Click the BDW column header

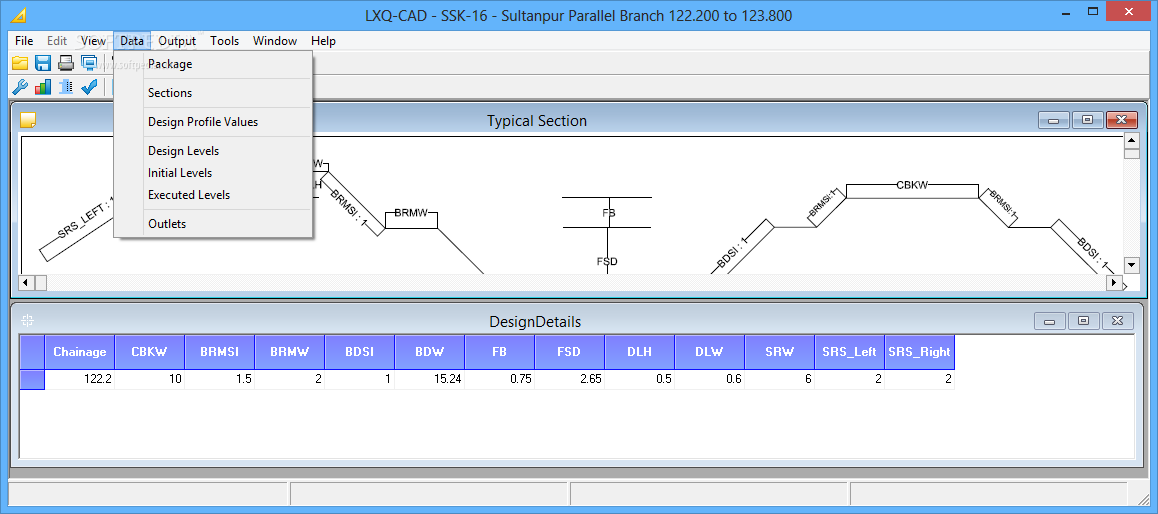[x=430, y=352]
